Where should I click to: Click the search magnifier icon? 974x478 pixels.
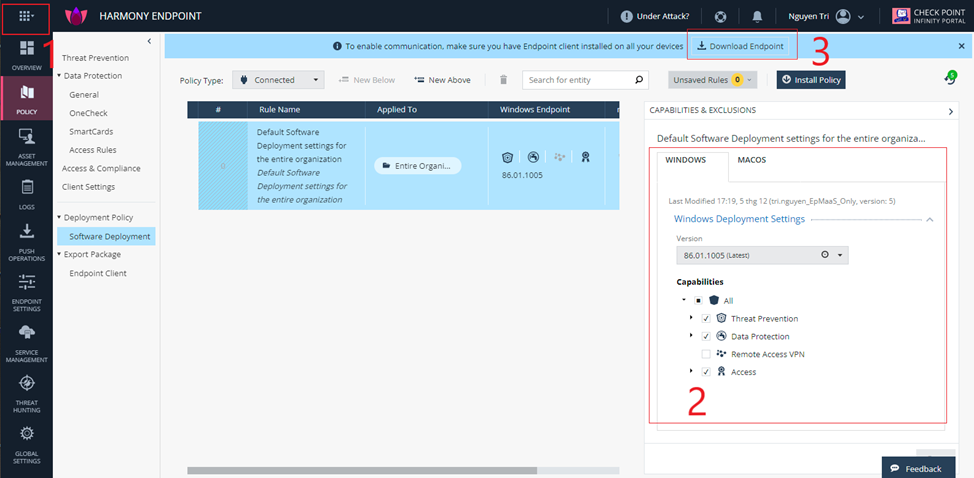639,79
